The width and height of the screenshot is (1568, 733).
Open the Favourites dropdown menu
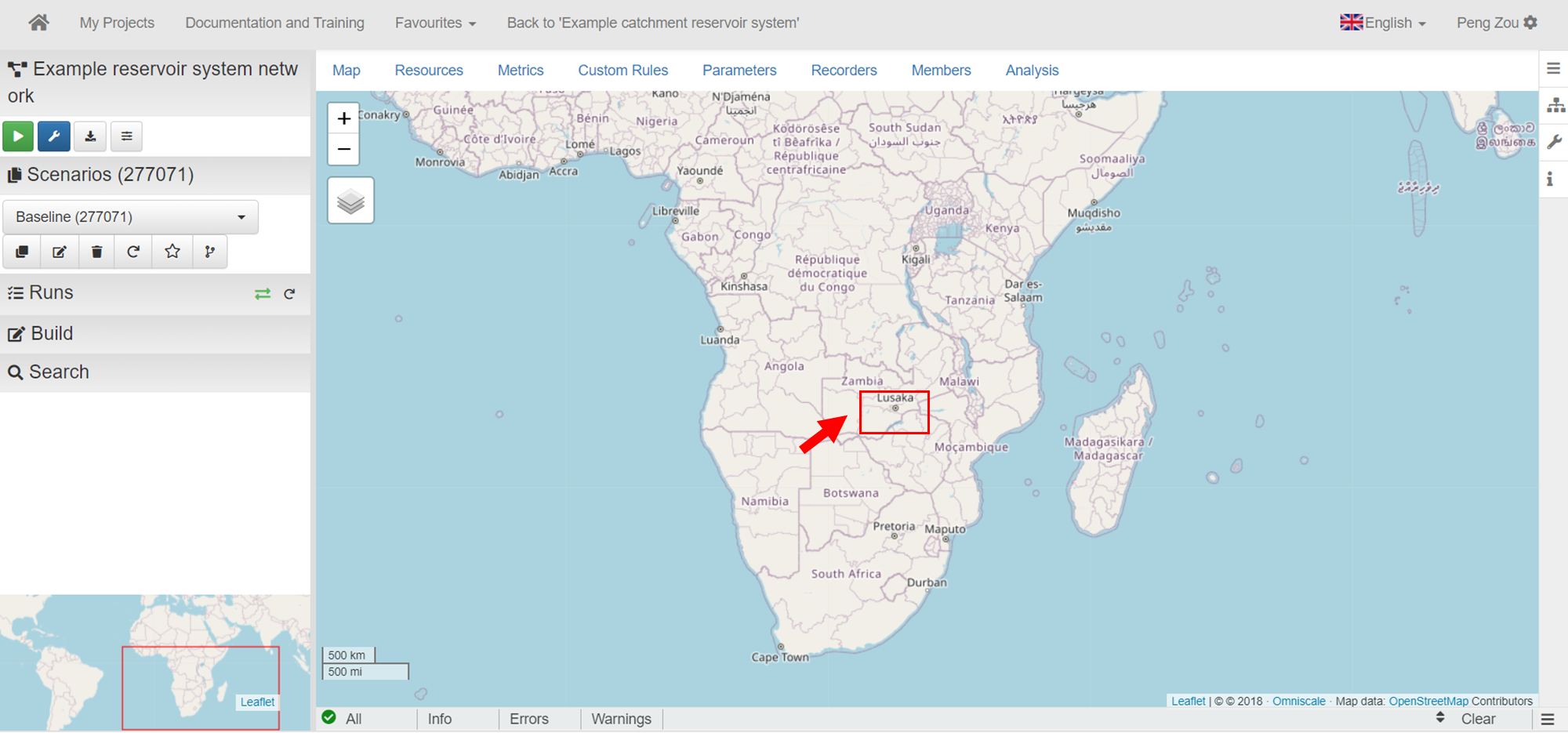point(435,23)
